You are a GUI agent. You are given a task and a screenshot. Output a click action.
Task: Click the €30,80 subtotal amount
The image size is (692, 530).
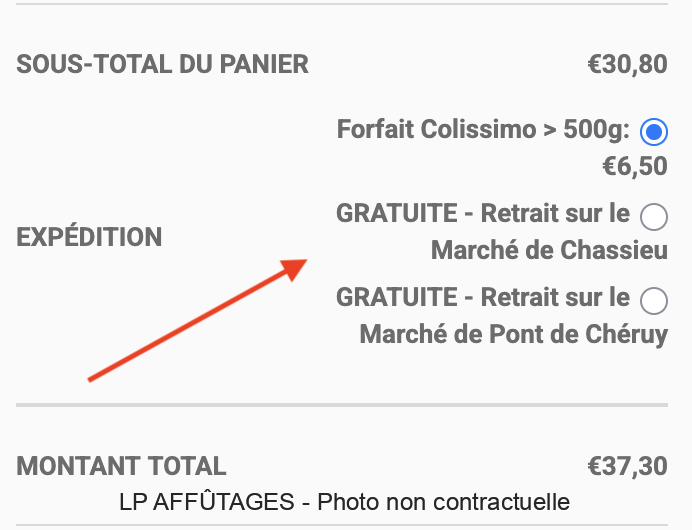click(x=627, y=66)
